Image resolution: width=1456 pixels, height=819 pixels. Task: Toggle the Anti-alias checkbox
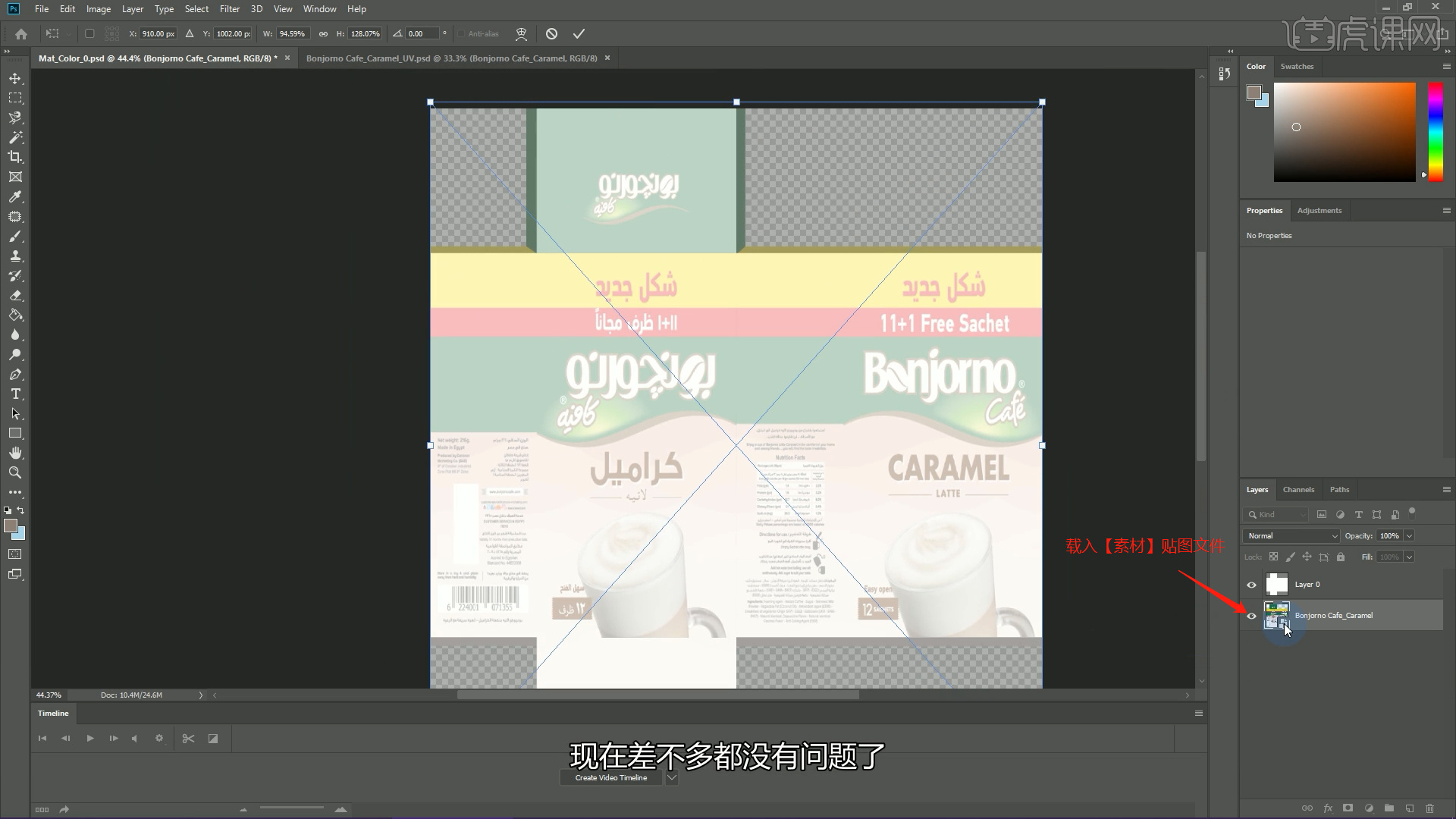461,33
